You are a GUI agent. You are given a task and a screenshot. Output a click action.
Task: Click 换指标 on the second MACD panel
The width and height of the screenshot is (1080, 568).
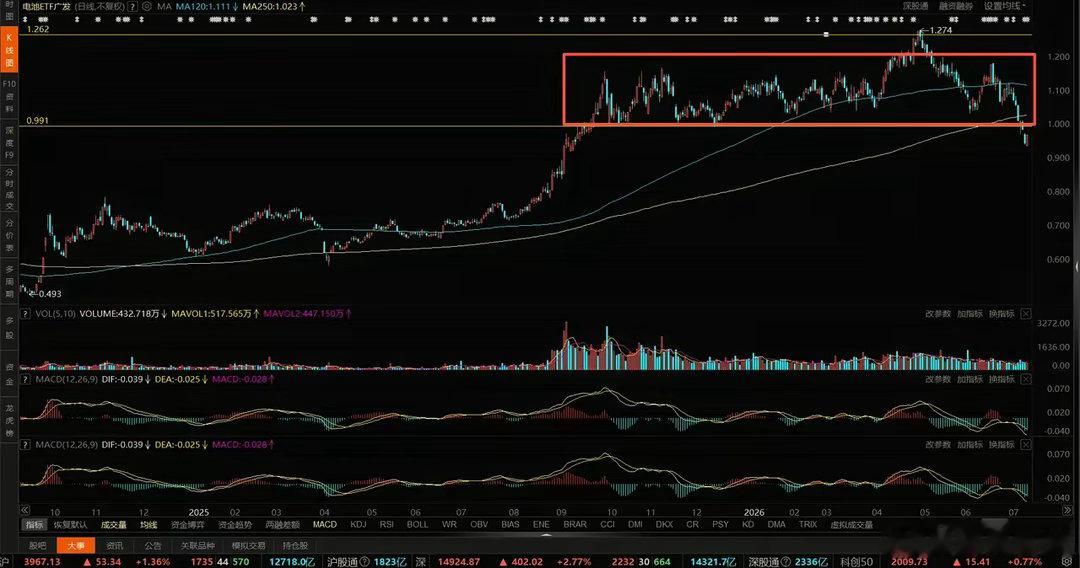click(x=1001, y=445)
